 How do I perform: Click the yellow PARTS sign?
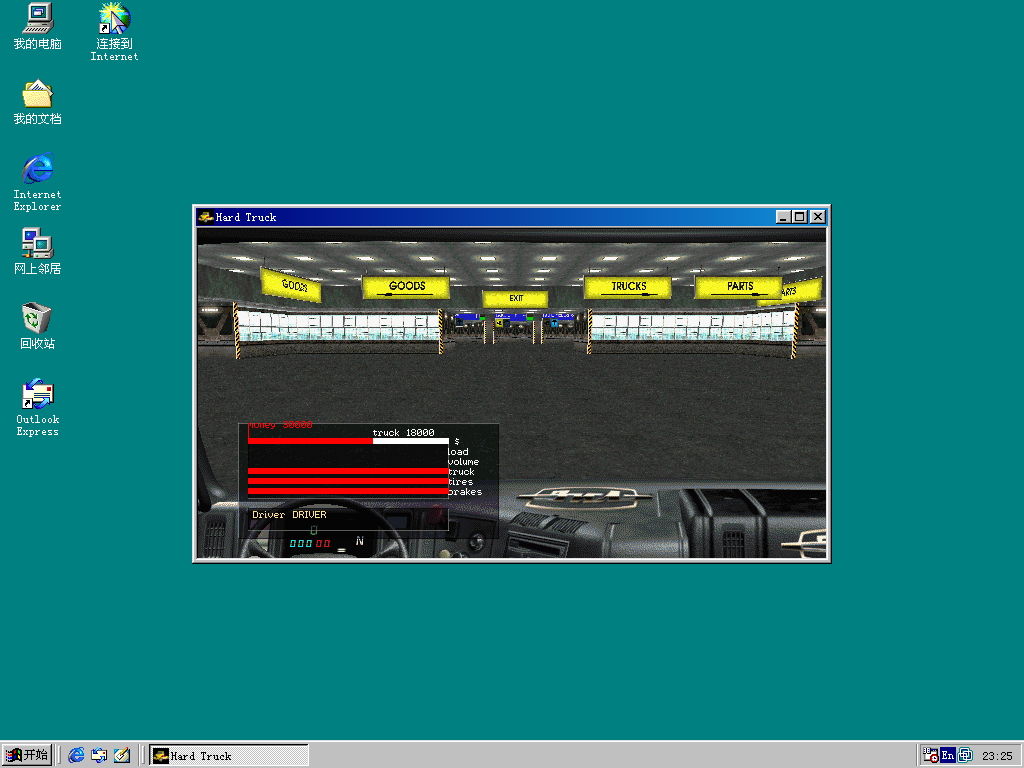click(x=739, y=287)
